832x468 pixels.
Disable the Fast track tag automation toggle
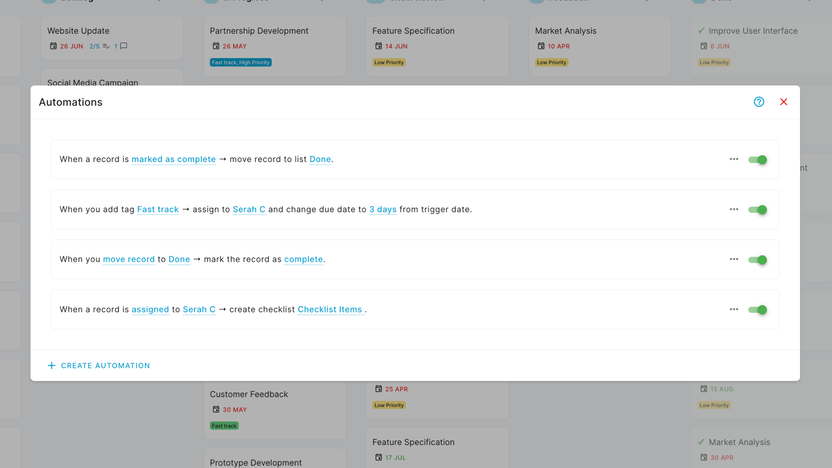pos(758,210)
